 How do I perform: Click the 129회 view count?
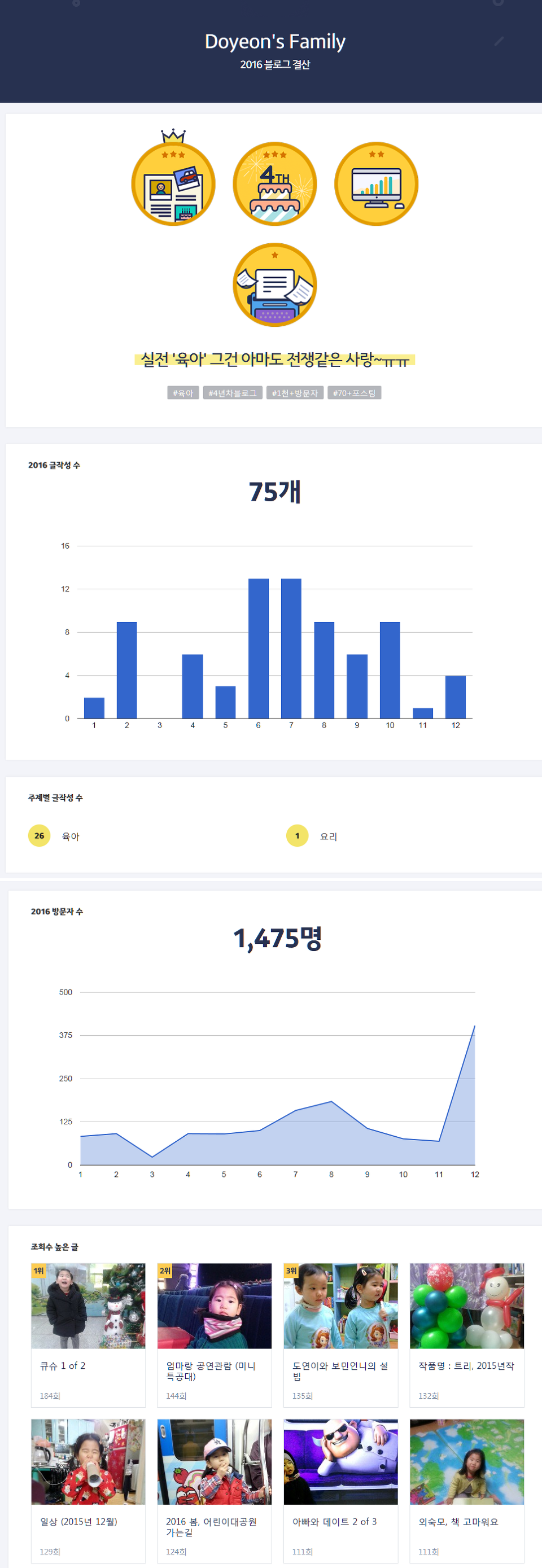[x=50, y=1552]
